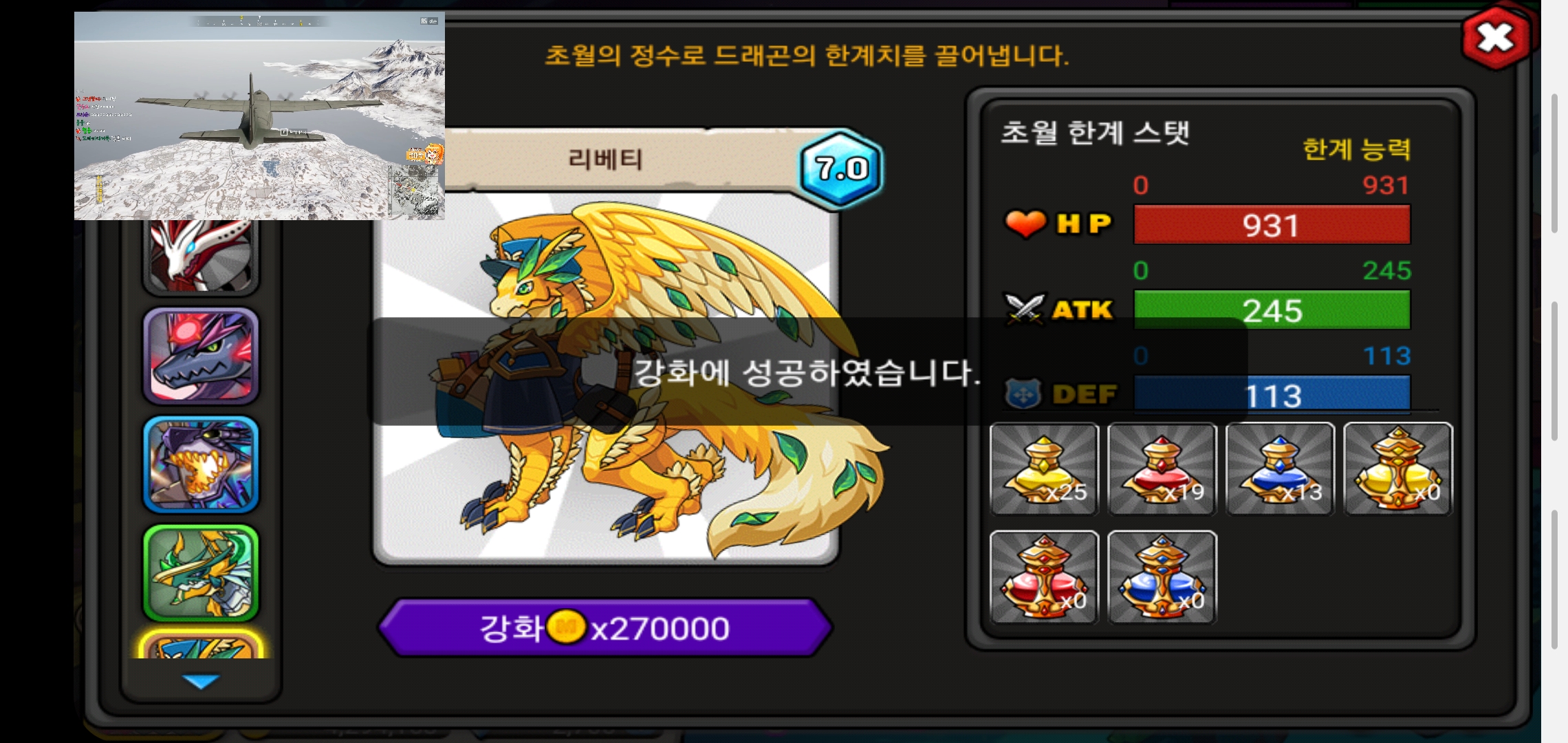Click the purple 강화 x270000 button
The image size is (1568, 743).
pyautogui.click(x=605, y=627)
